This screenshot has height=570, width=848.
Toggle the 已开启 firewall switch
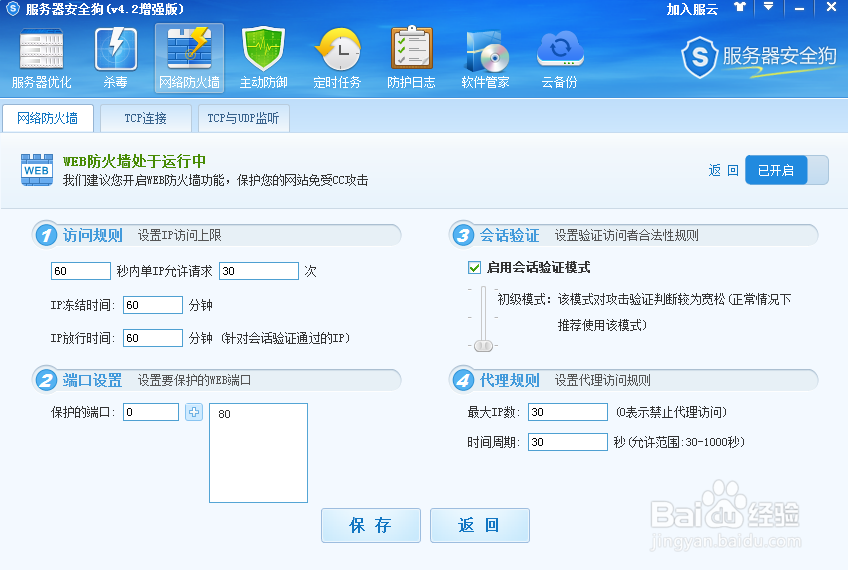pos(786,170)
